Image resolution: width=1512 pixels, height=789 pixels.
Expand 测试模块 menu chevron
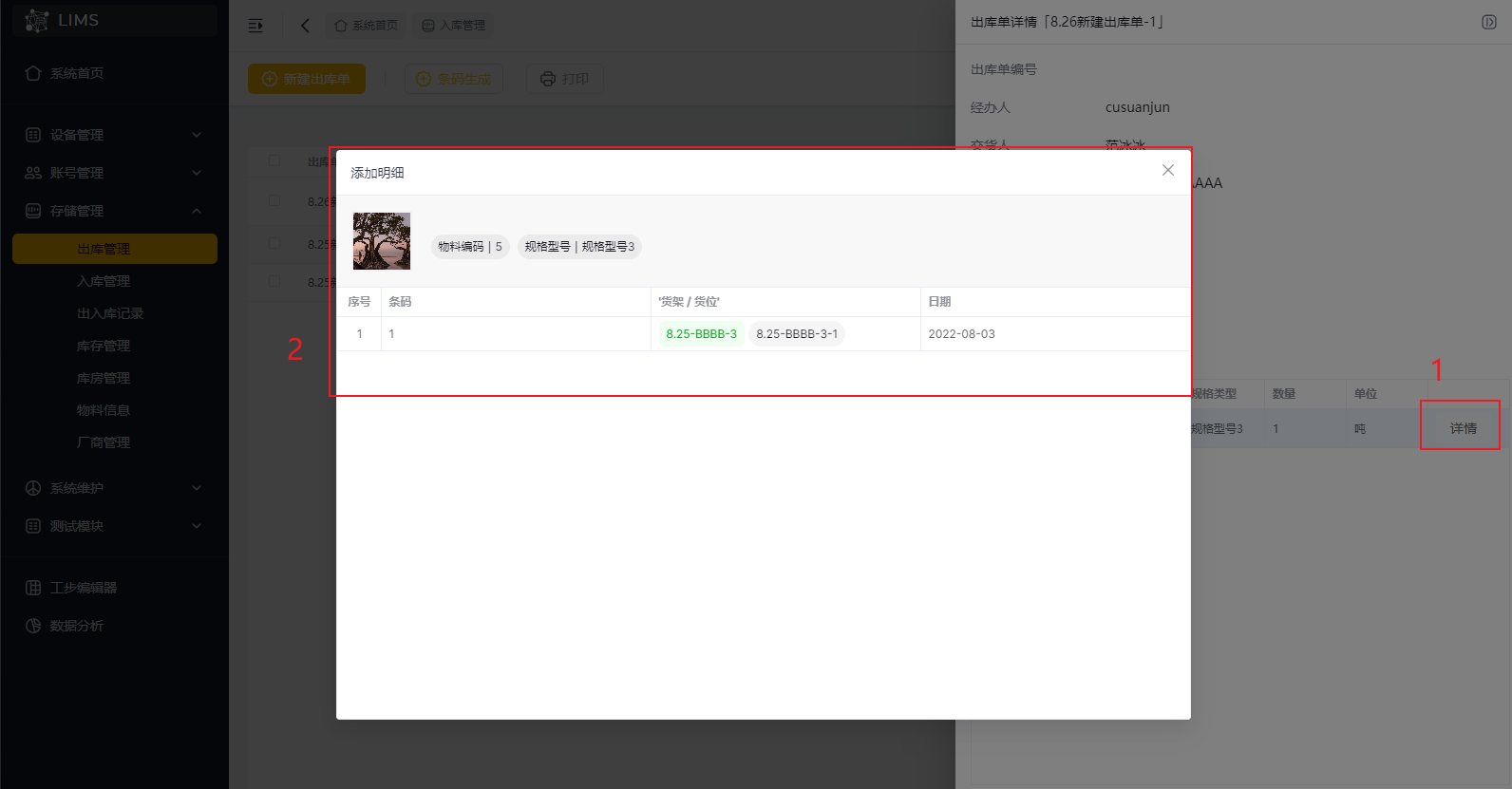point(197,526)
